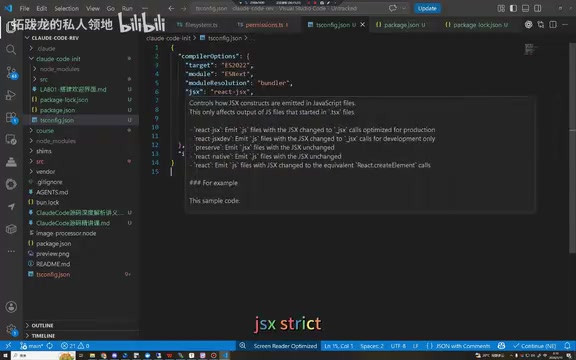This screenshot has height=360, width=576.
Task: Open the Search view in activity bar
Action: click(x=11, y=50)
